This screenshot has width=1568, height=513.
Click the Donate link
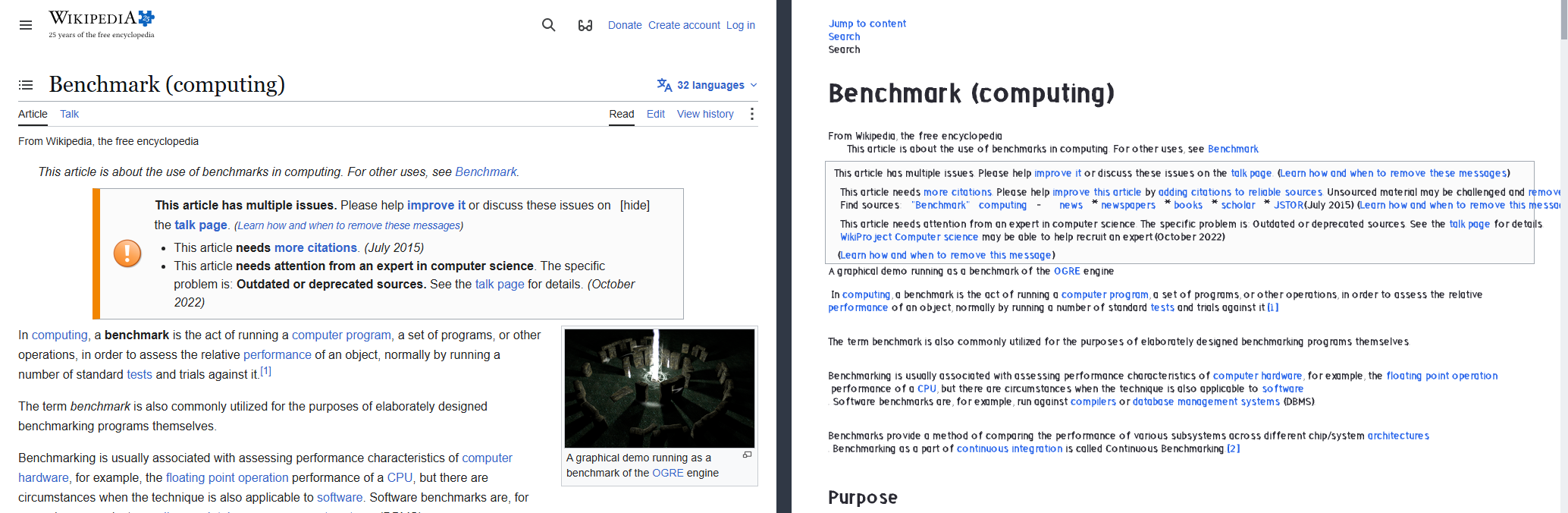point(625,25)
